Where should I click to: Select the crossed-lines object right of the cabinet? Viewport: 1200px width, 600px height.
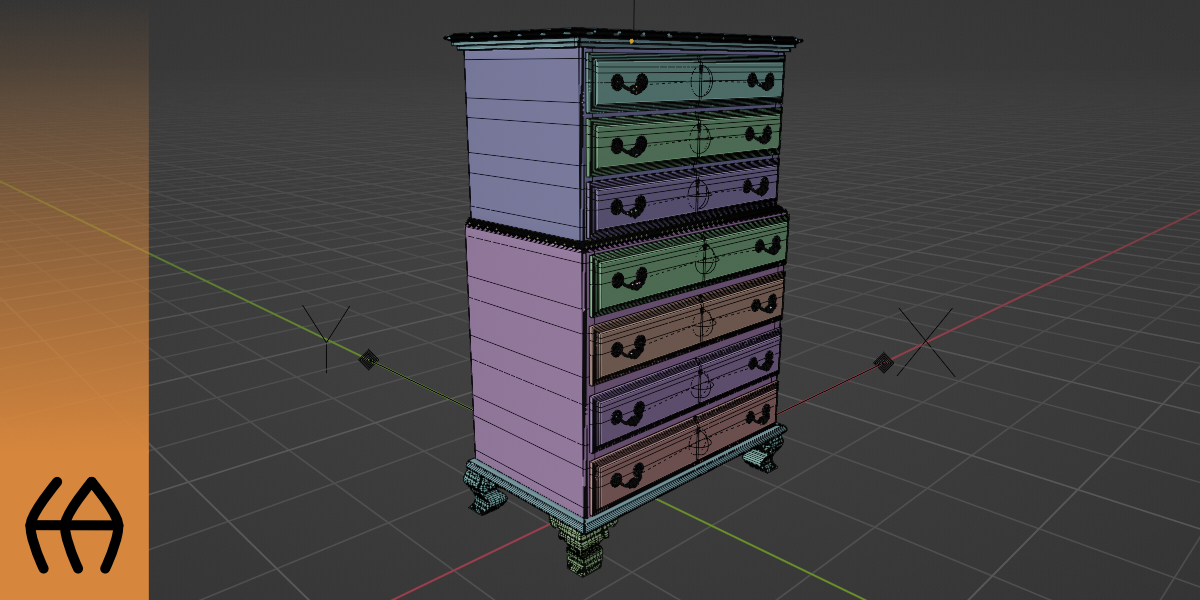tap(925, 342)
